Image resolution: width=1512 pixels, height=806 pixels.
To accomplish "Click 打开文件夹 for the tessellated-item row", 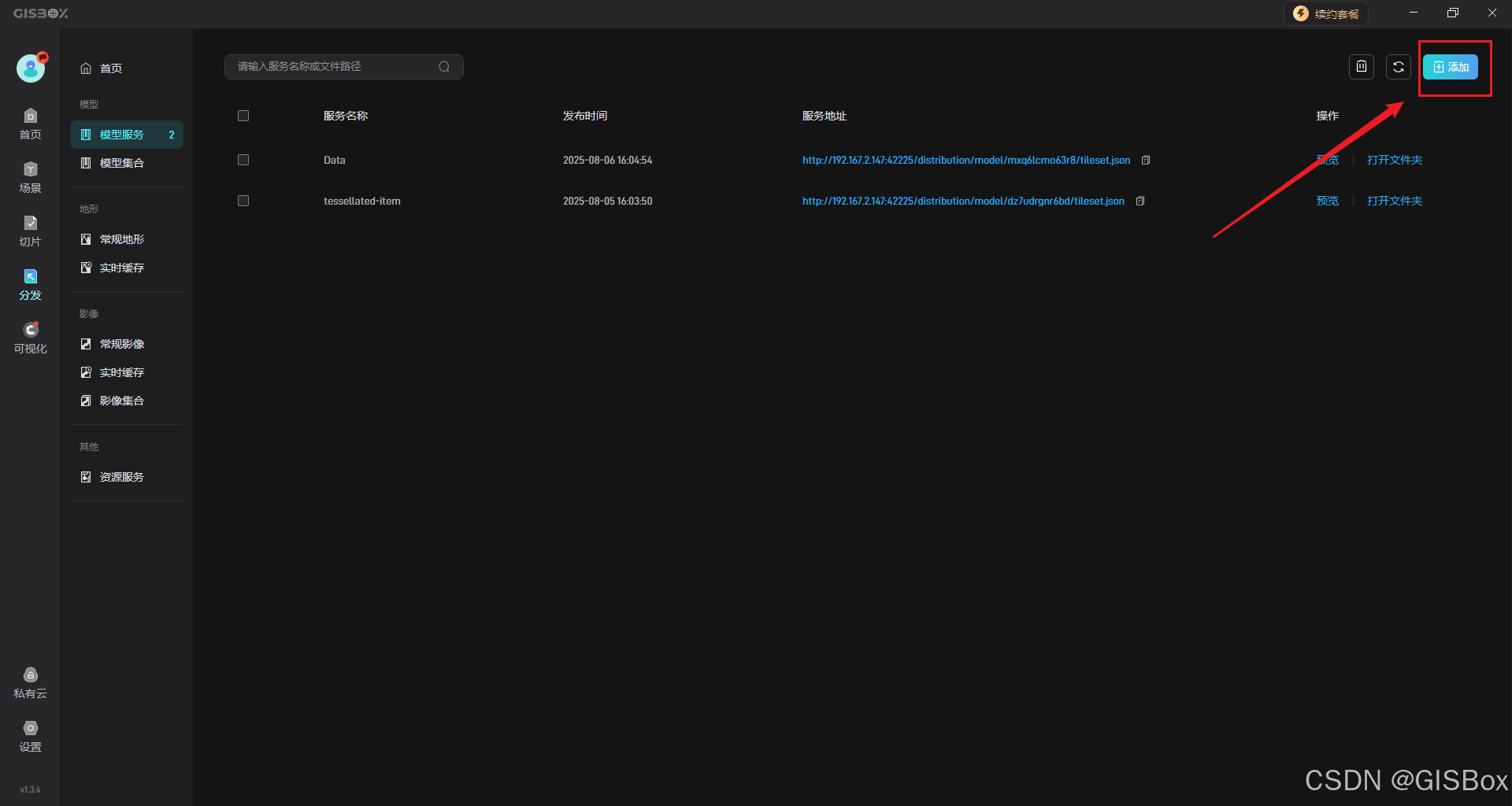I will point(1395,201).
